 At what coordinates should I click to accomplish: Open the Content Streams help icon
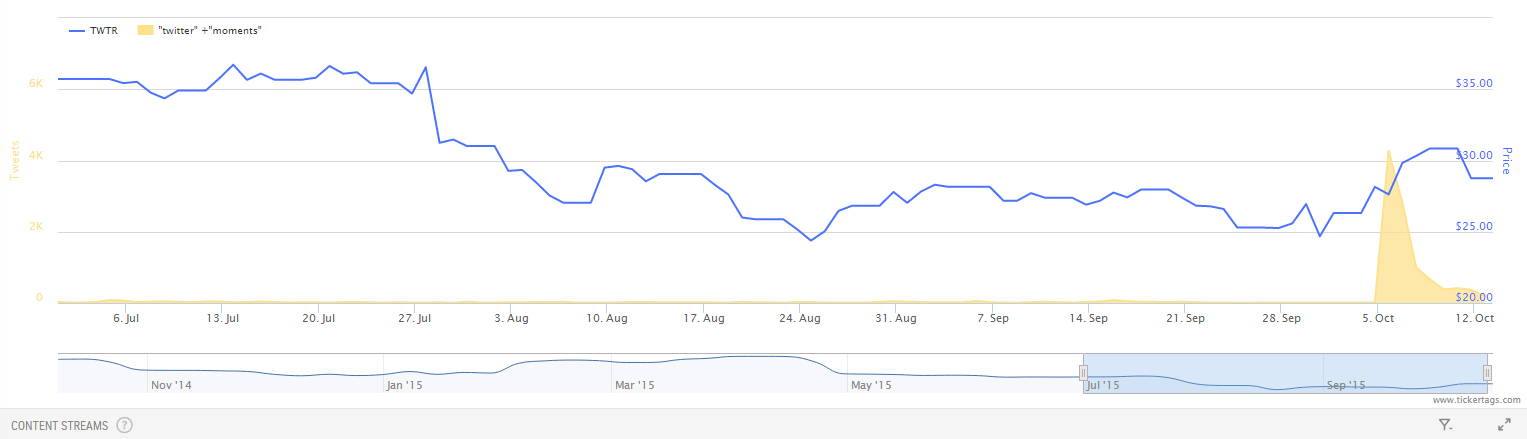(124, 425)
